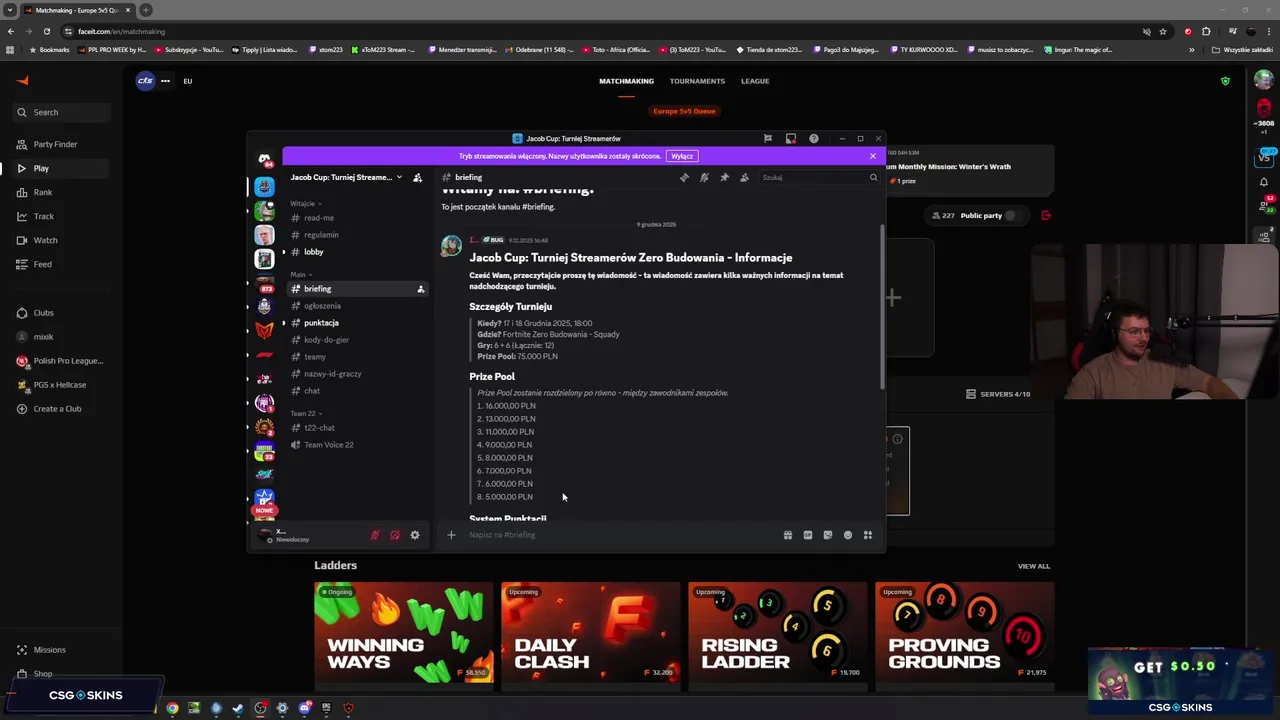Click Wyłącz button in streamer mode banner
1280x720 pixels.
coord(682,156)
